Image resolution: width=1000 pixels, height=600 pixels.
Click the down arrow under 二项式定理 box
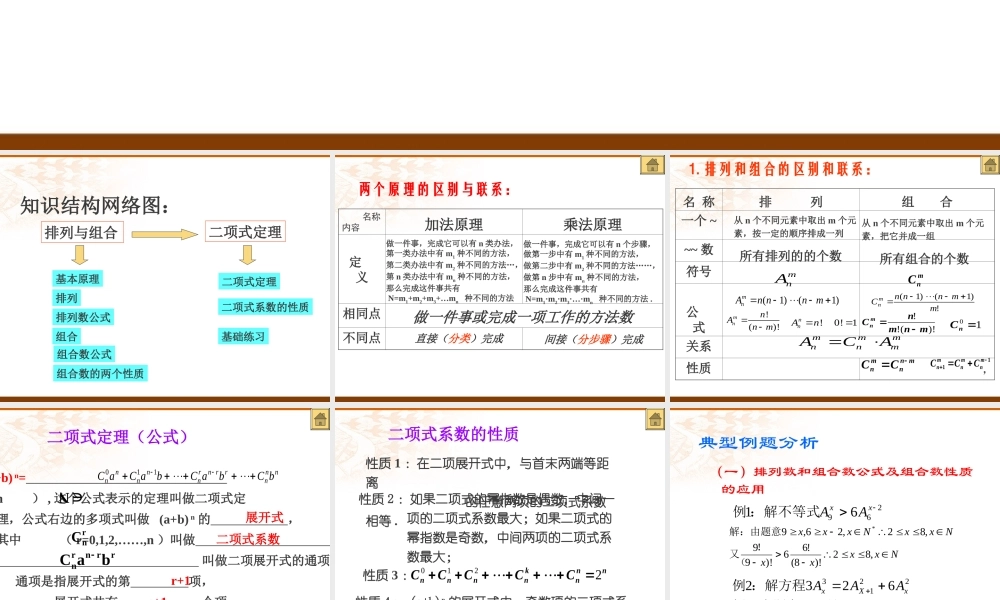tap(247, 255)
